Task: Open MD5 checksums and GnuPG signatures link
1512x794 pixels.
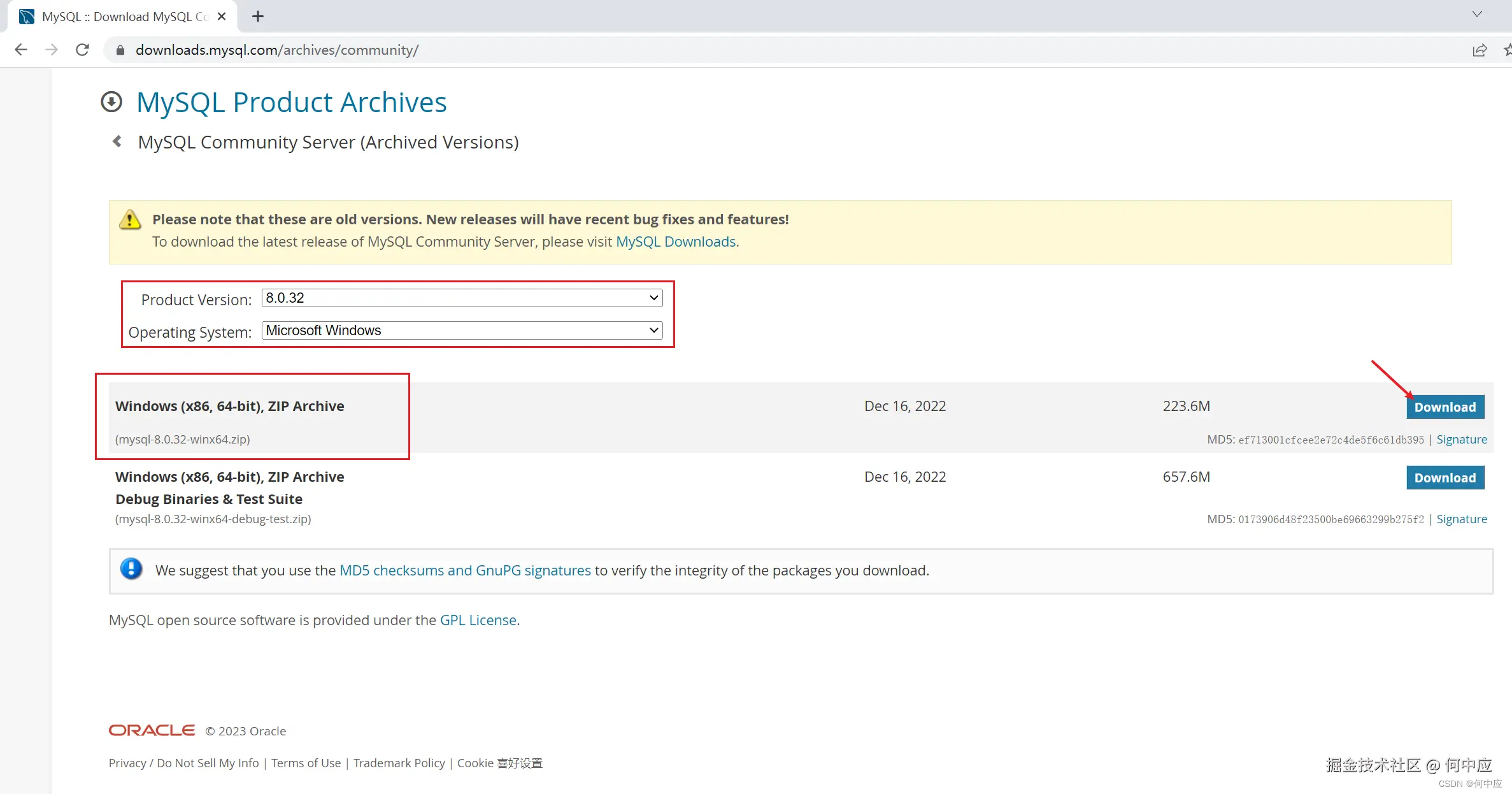Action: [465, 570]
